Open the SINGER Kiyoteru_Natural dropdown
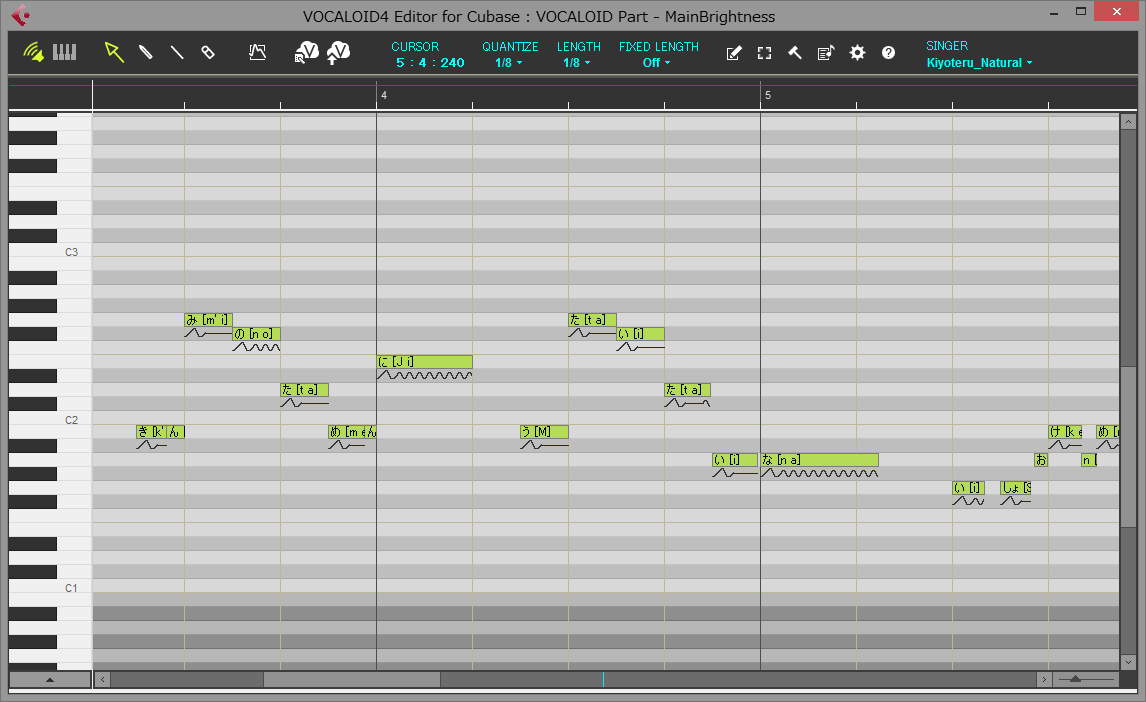 pos(979,63)
